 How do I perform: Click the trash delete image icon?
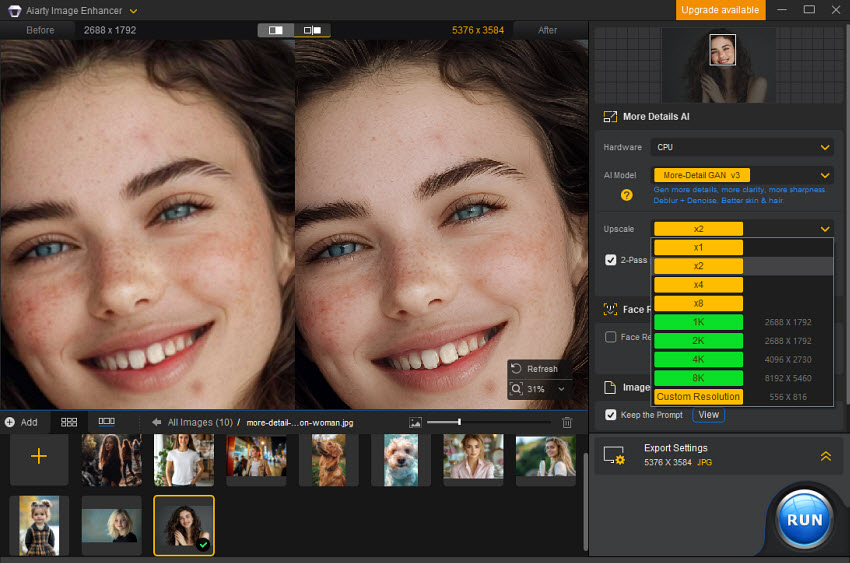pyautogui.click(x=566, y=423)
